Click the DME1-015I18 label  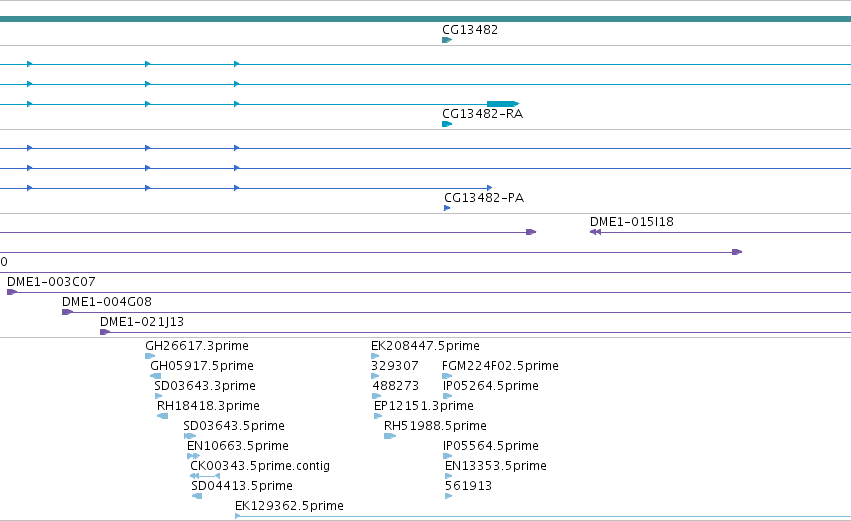coord(632,222)
